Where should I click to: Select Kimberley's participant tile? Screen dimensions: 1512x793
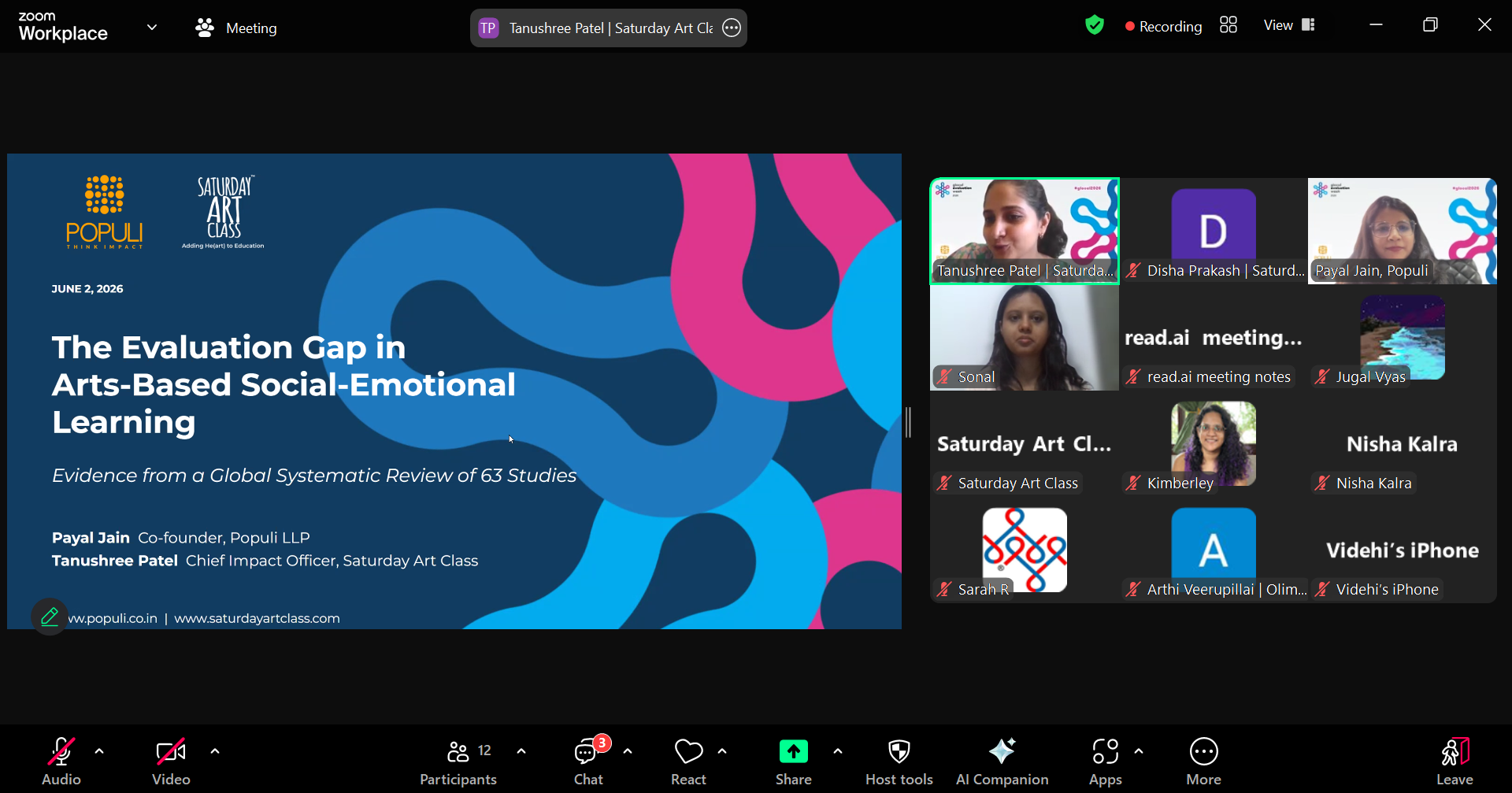pos(1214,443)
